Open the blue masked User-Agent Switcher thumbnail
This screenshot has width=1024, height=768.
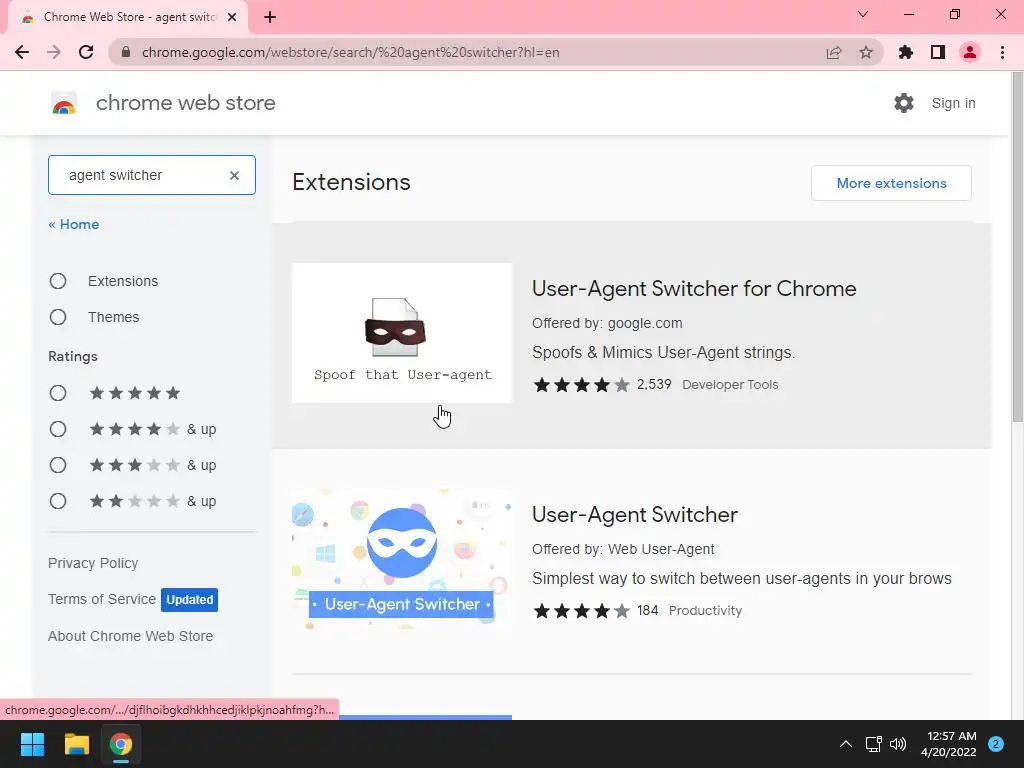[402, 559]
